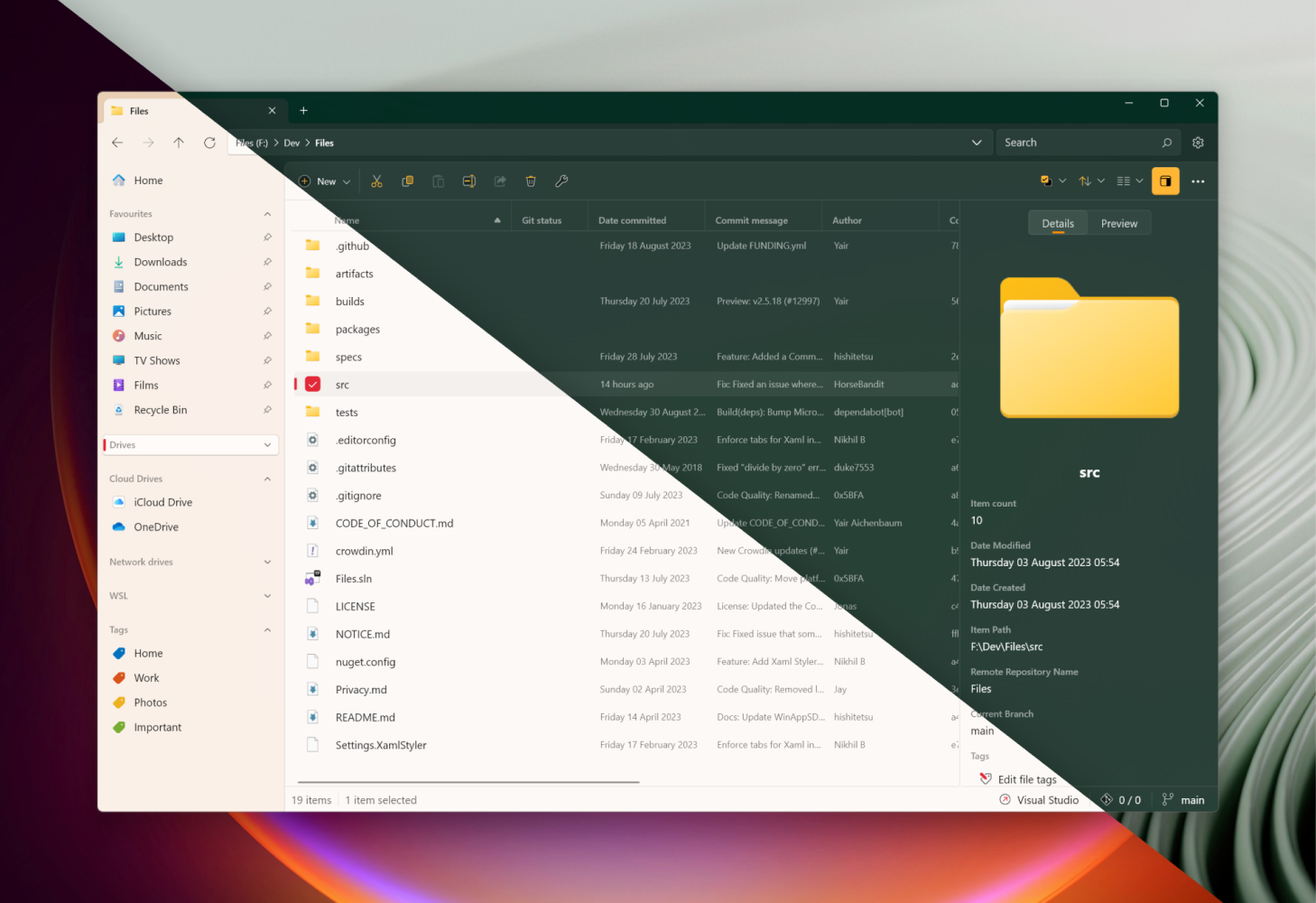Open the Share icon
Image resolution: width=1316 pixels, height=903 pixels.
pos(500,181)
